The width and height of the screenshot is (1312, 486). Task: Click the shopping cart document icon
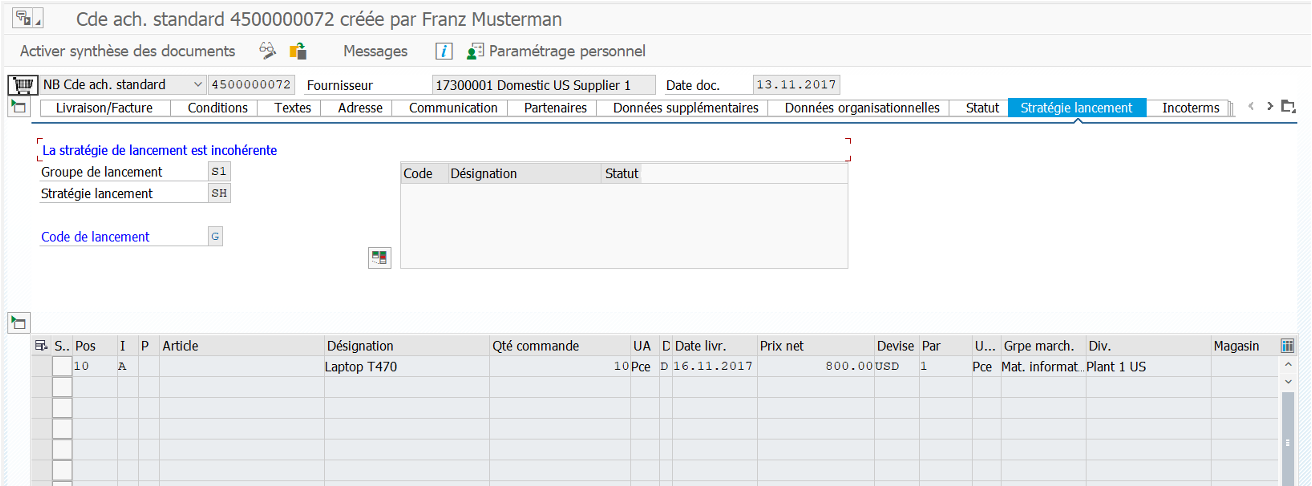tap(21, 85)
